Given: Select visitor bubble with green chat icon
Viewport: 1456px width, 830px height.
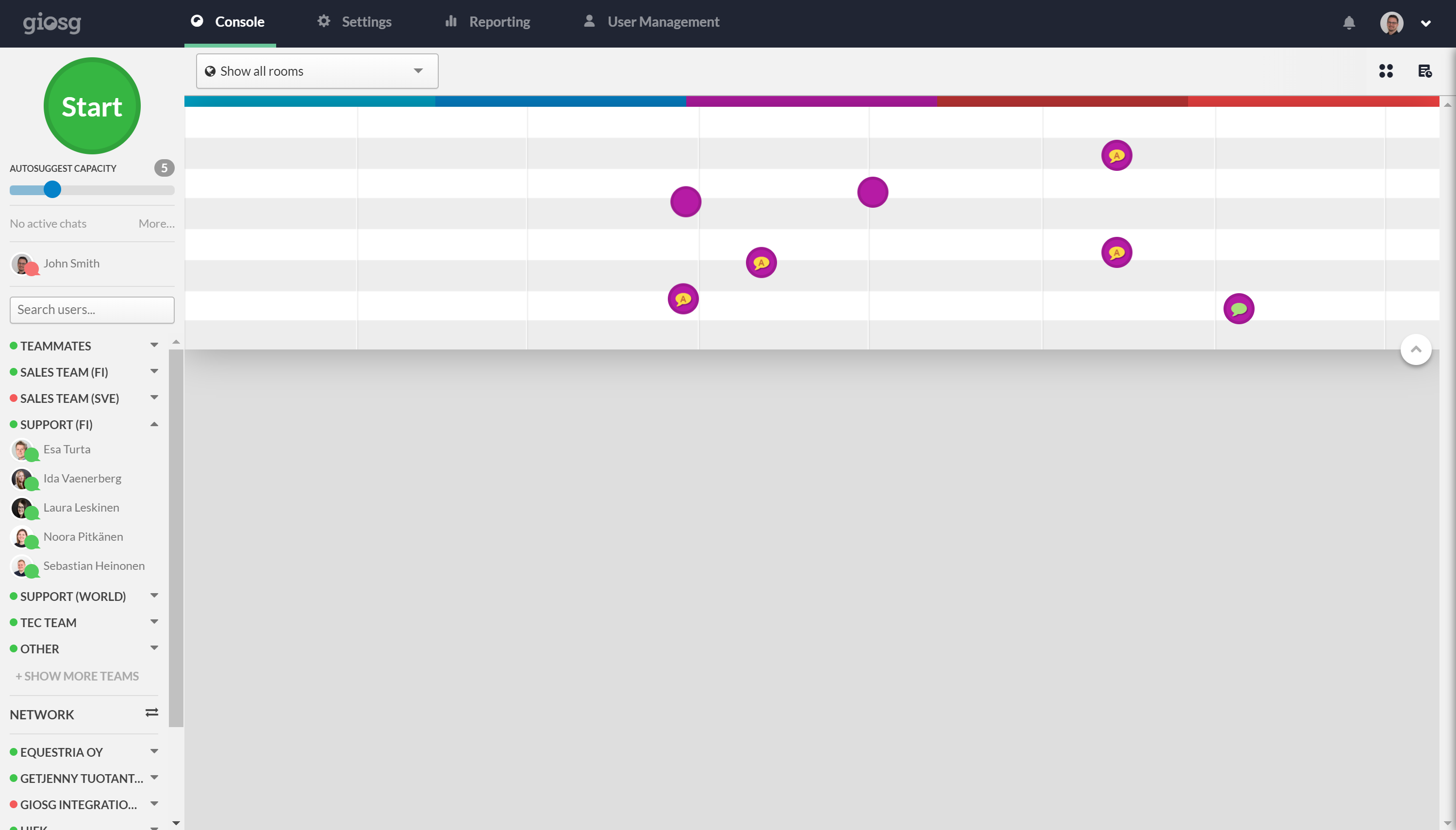Looking at the screenshot, I should (x=1238, y=309).
